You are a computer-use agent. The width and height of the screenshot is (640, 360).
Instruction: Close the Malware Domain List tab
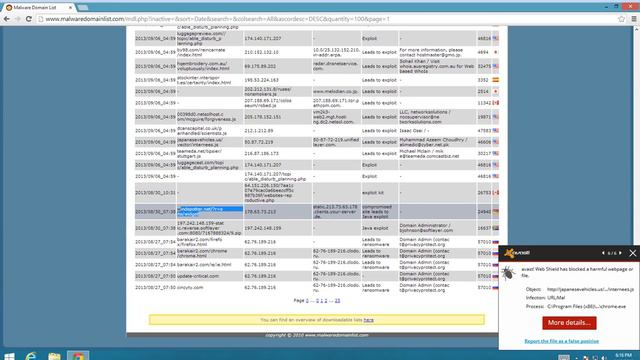click(70, 7)
